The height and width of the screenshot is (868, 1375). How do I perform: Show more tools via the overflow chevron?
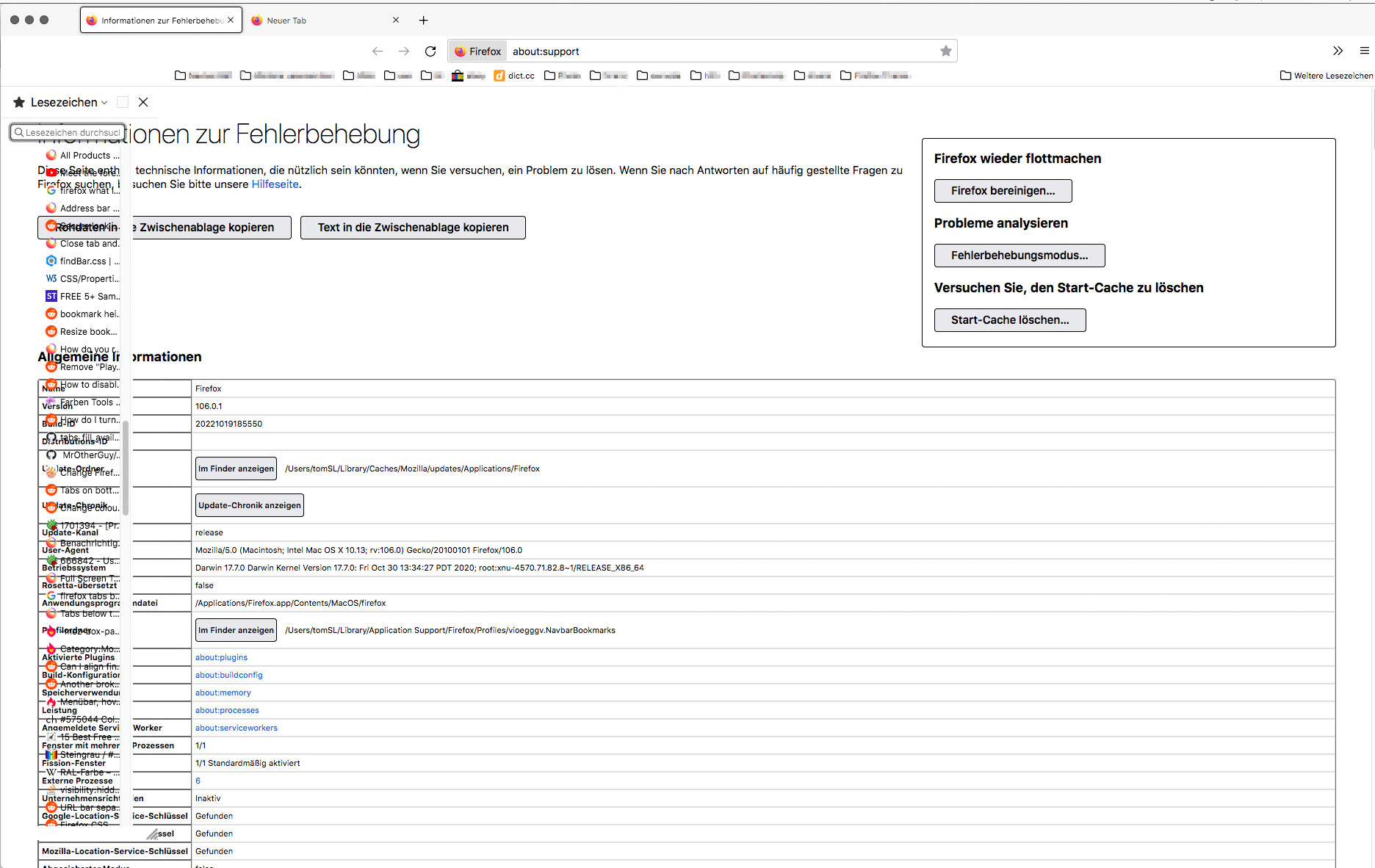pyautogui.click(x=1338, y=51)
